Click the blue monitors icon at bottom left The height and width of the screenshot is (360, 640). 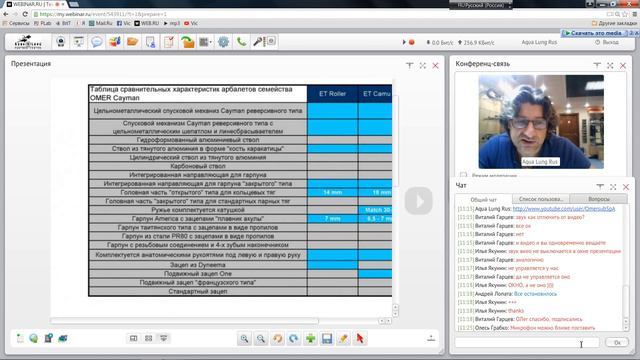[63, 338]
